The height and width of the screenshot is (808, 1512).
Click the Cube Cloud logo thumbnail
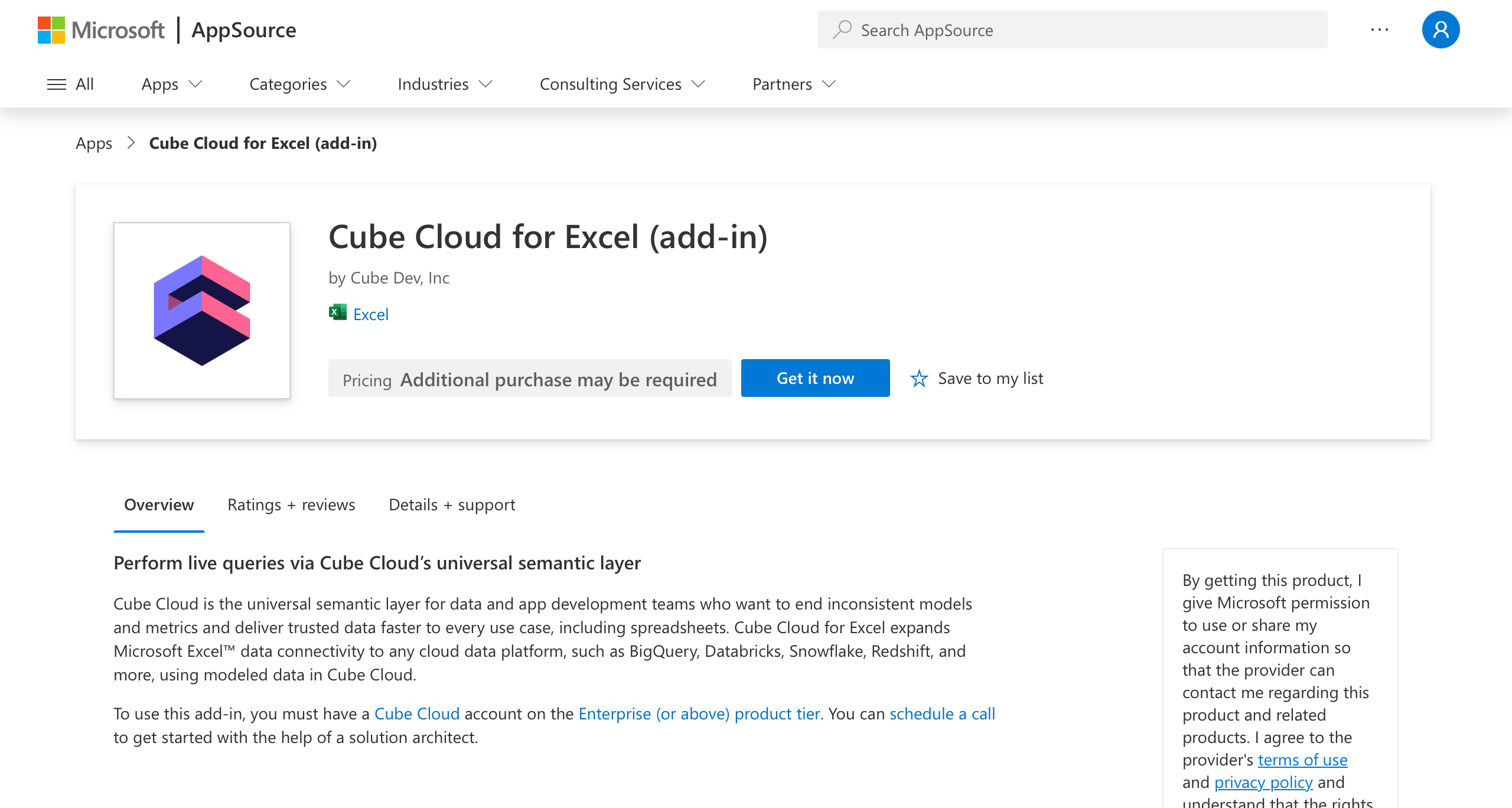tap(202, 311)
